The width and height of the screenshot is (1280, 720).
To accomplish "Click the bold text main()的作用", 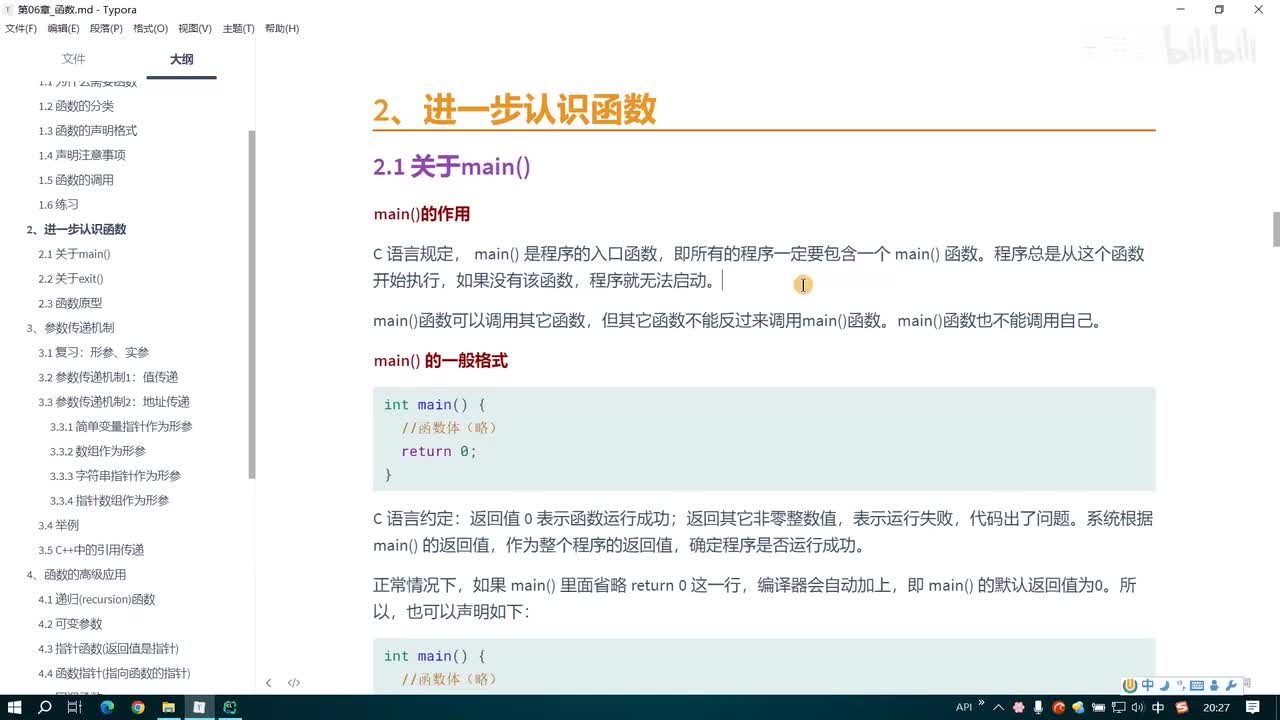I will tap(421, 214).
